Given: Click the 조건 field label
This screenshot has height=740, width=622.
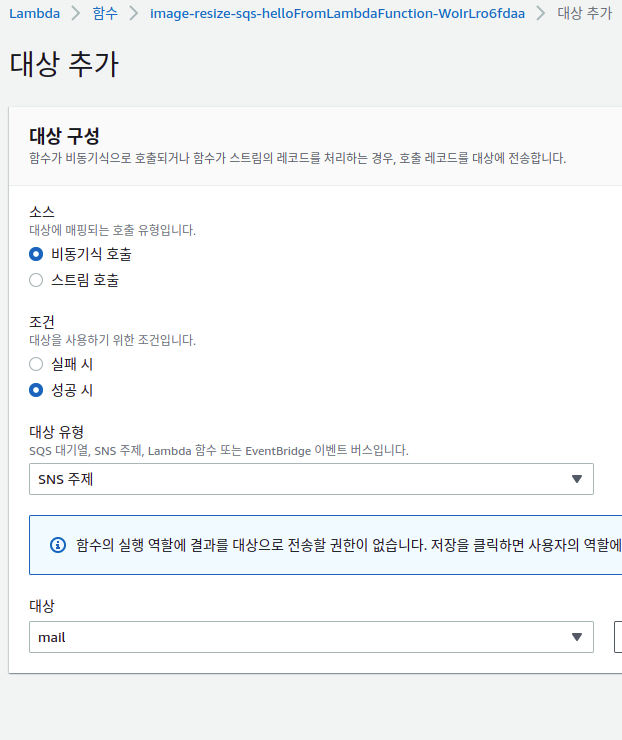Looking at the screenshot, I should [x=42, y=322].
